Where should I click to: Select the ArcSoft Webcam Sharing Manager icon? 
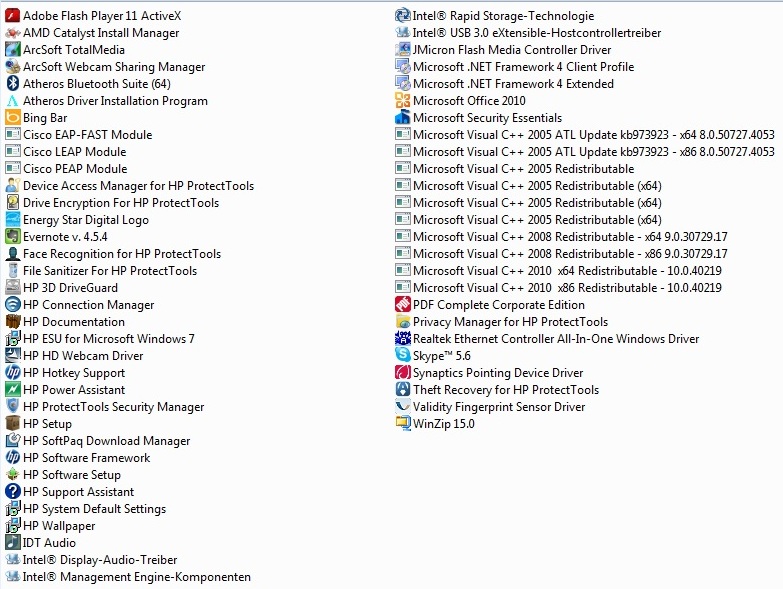click(x=12, y=67)
